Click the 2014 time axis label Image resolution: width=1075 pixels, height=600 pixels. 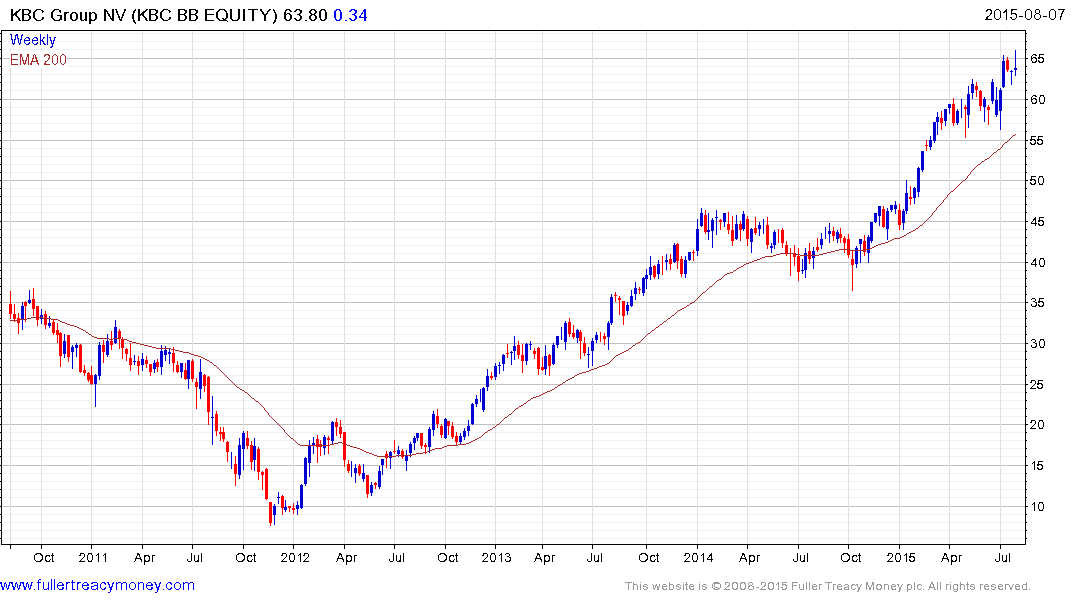[x=698, y=557]
